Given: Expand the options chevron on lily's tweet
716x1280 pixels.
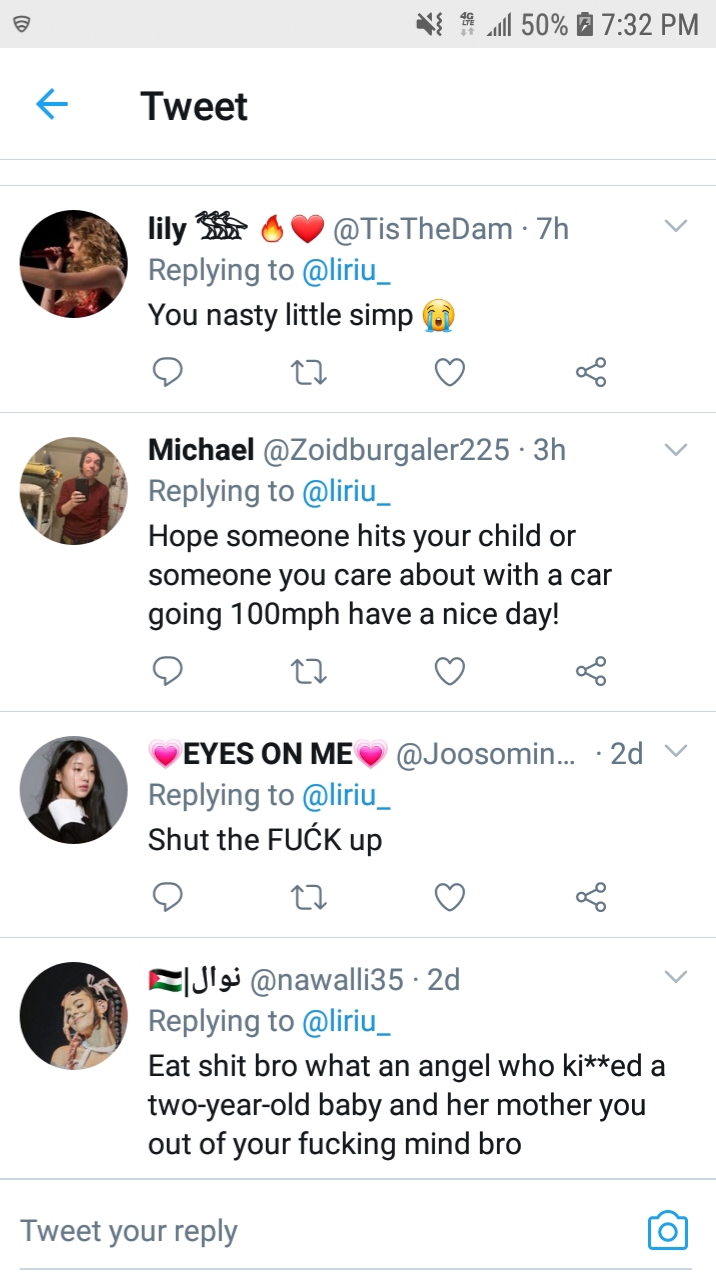Looking at the screenshot, I should tap(677, 227).
